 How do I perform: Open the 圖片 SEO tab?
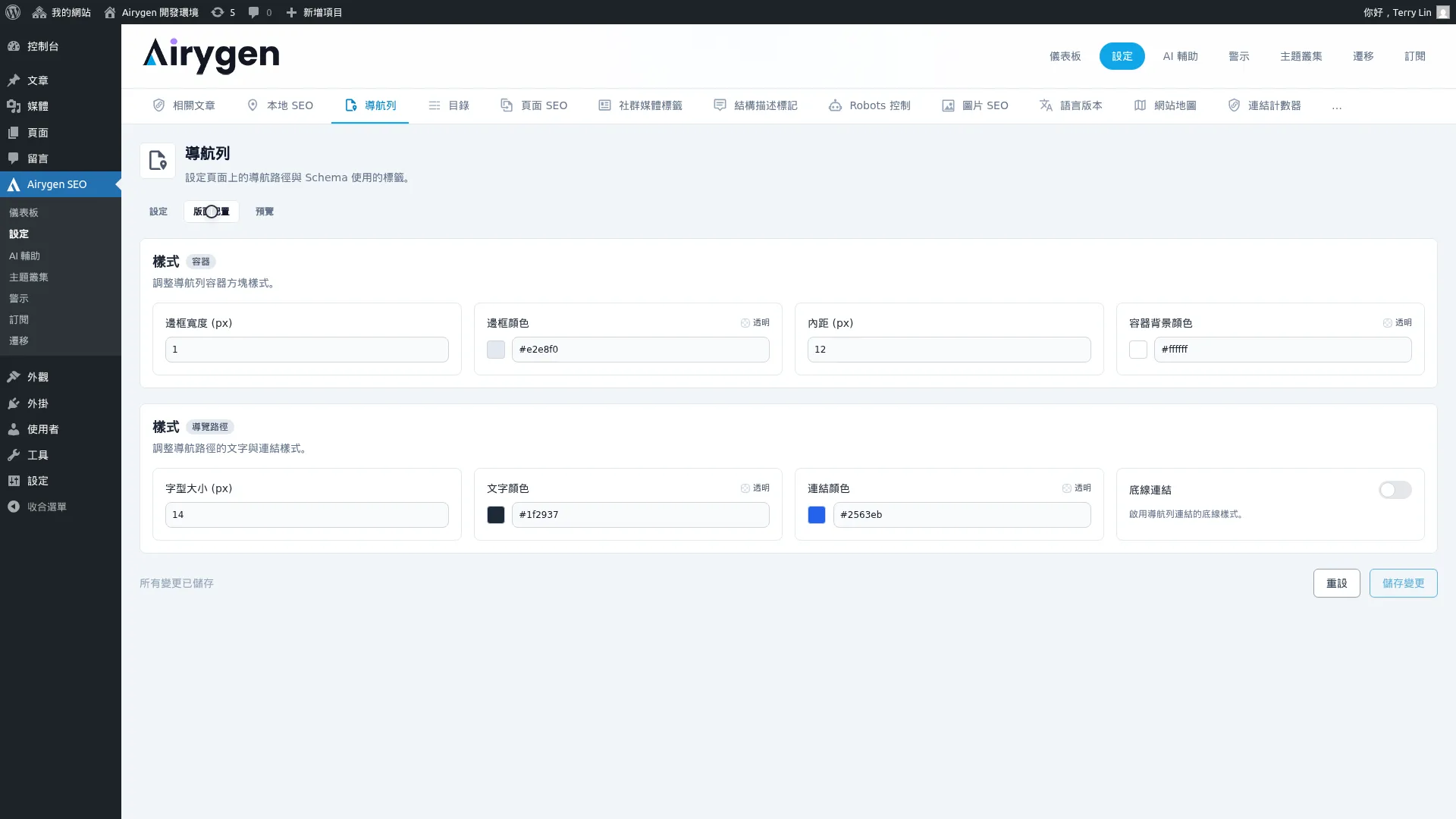tap(975, 105)
